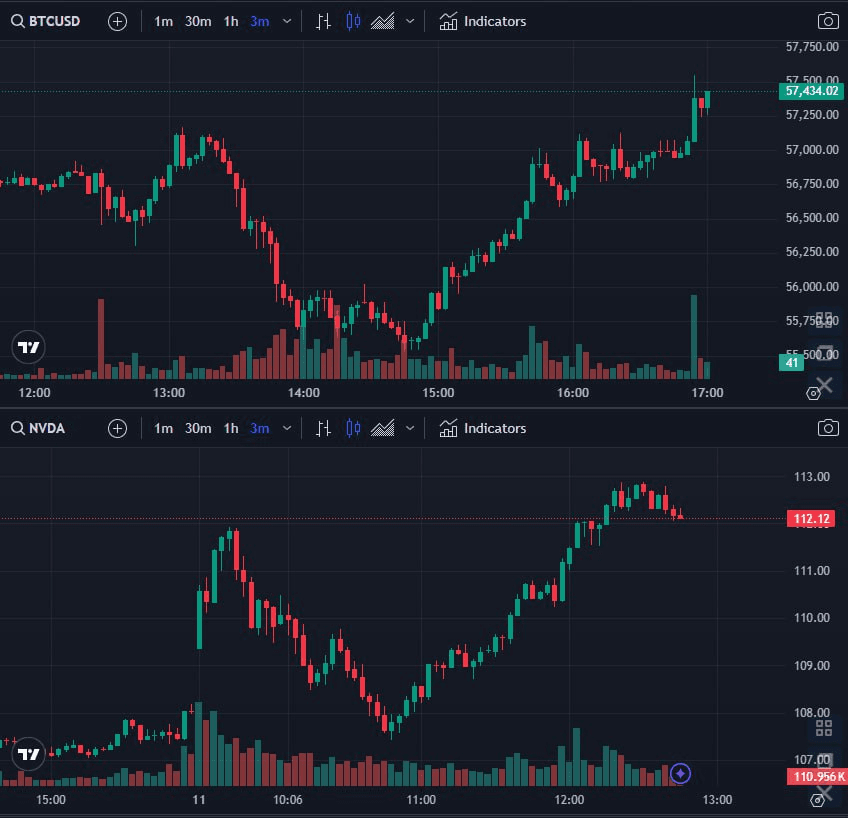
Task: Choose the candles chart style on the NVDA chart
Action: click(x=353, y=429)
